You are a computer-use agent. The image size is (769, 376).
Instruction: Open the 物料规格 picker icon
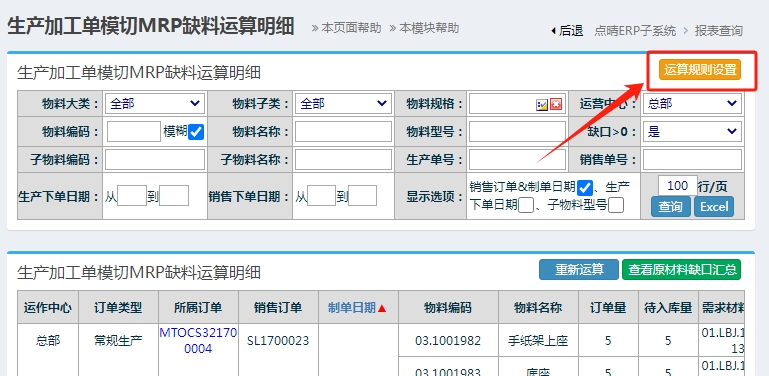[541, 104]
